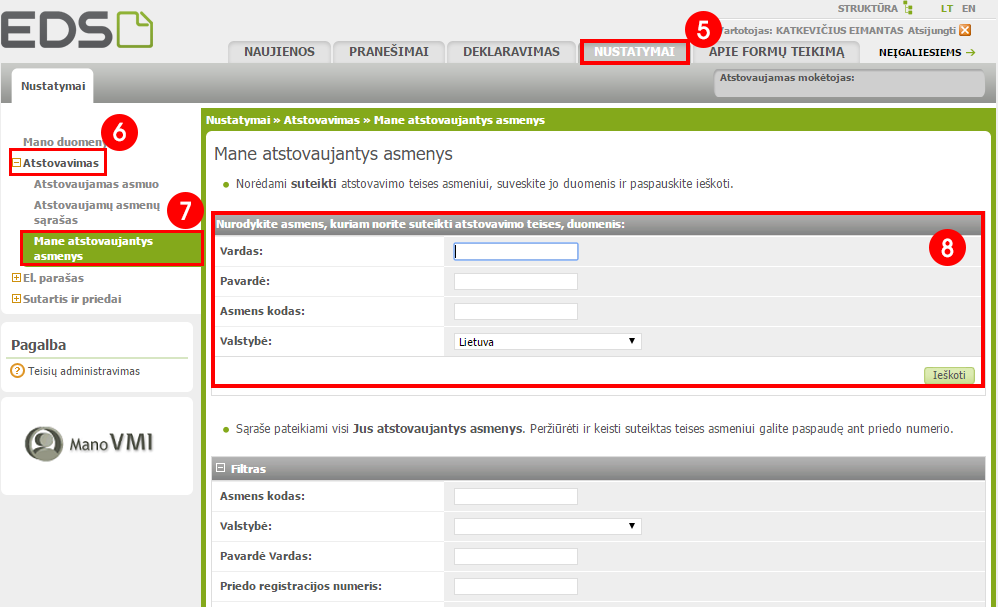Click the EDS logo
The image size is (998, 607).
click(x=76, y=29)
